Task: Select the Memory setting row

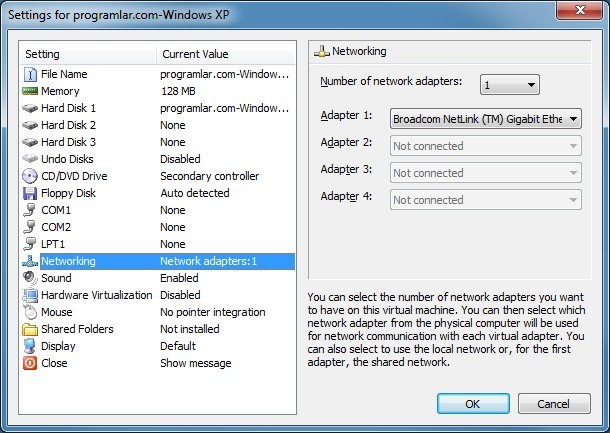Action: pos(158,91)
